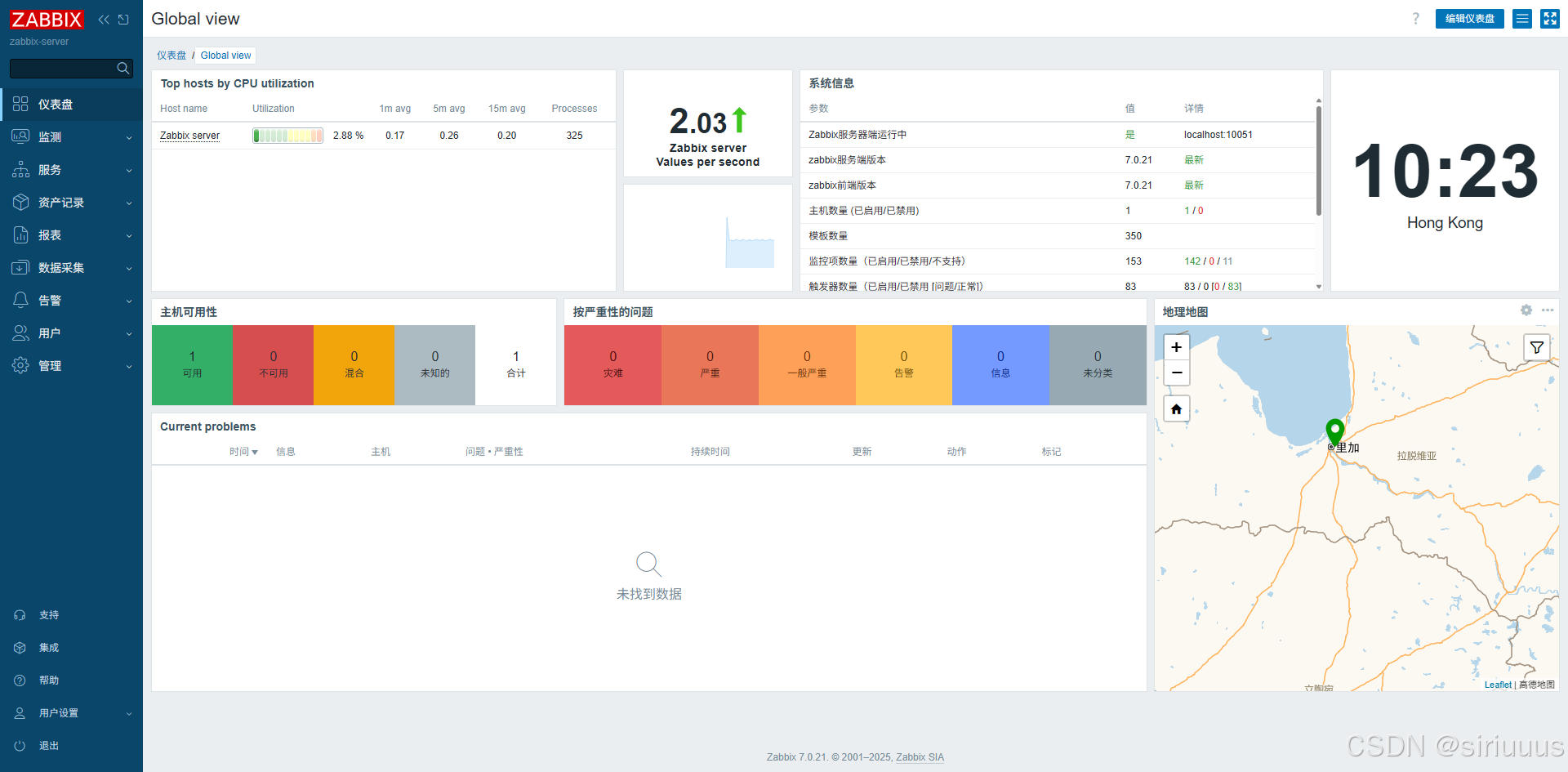Screen dimensions: 1568x772
Task: Zoom out on the geomap
Action: click(x=1177, y=373)
